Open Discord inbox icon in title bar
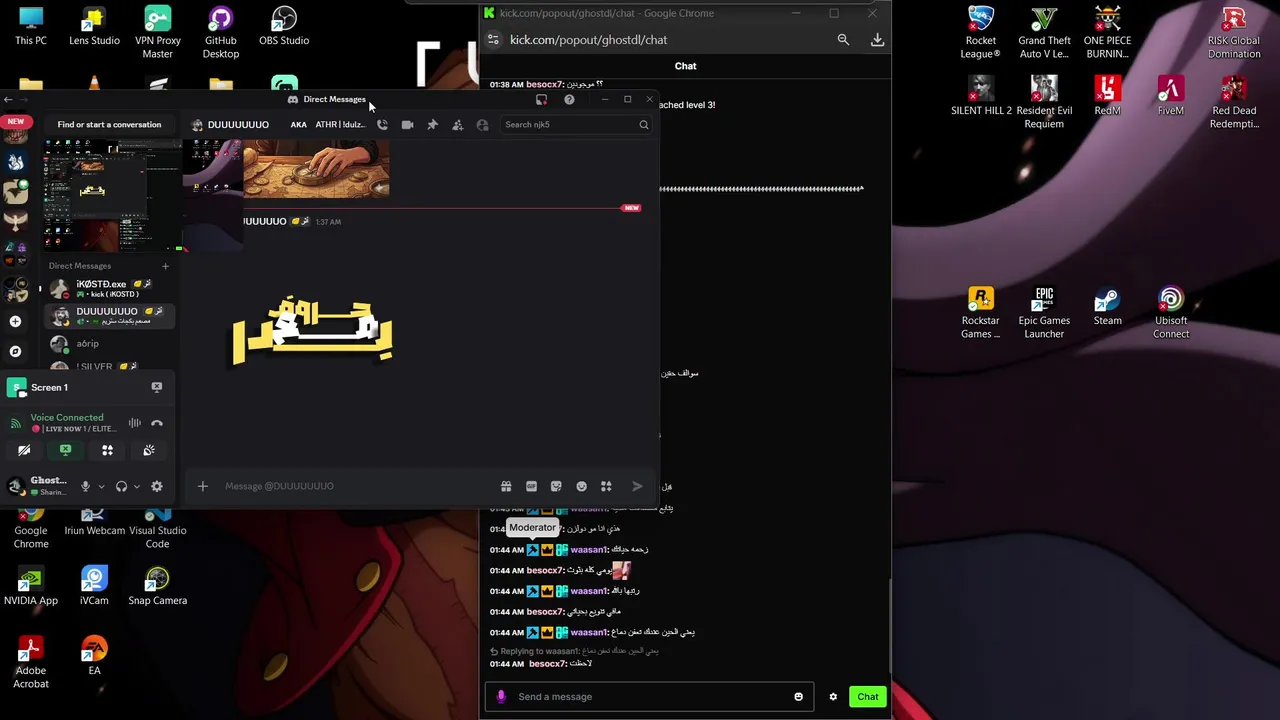This screenshot has height=720, width=1280. click(x=541, y=99)
